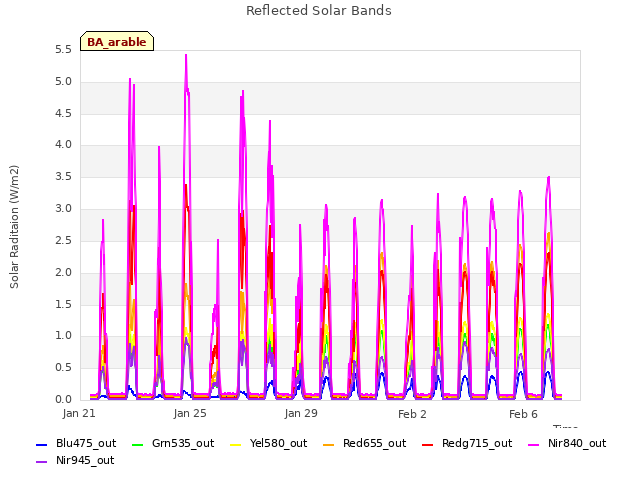Image resolution: width=640 pixels, height=480 pixels.
Task: Click the 3.5 y-axis tick label
Action: [x=63, y=177]
